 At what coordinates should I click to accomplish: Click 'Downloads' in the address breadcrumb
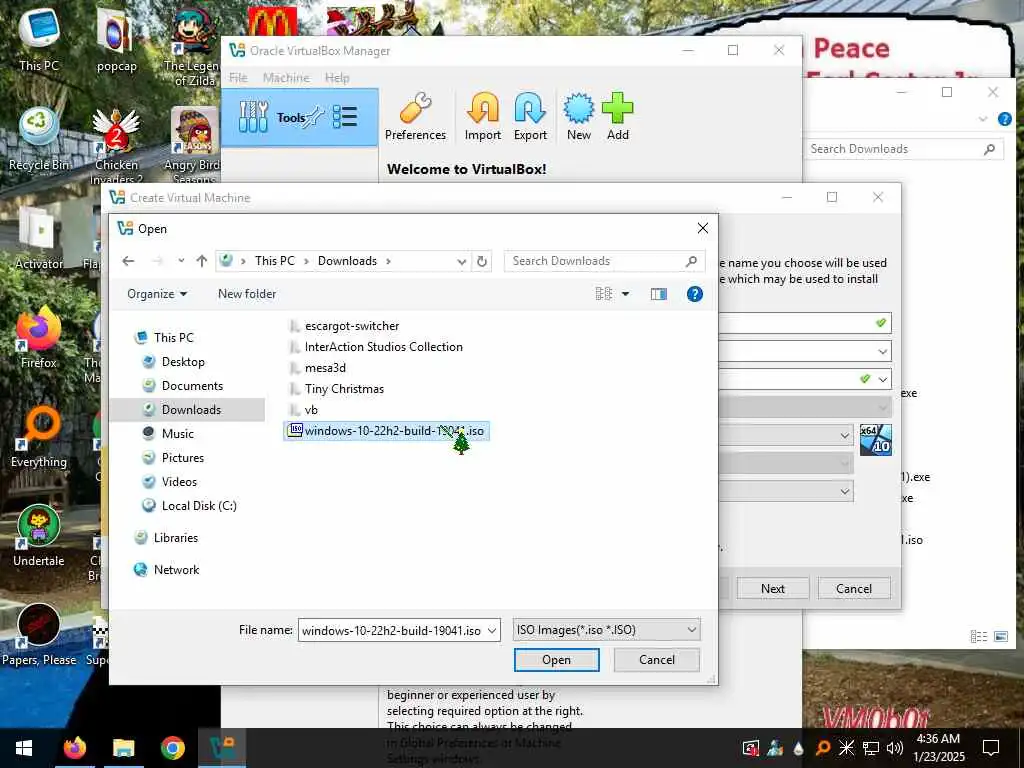point(347,261)
